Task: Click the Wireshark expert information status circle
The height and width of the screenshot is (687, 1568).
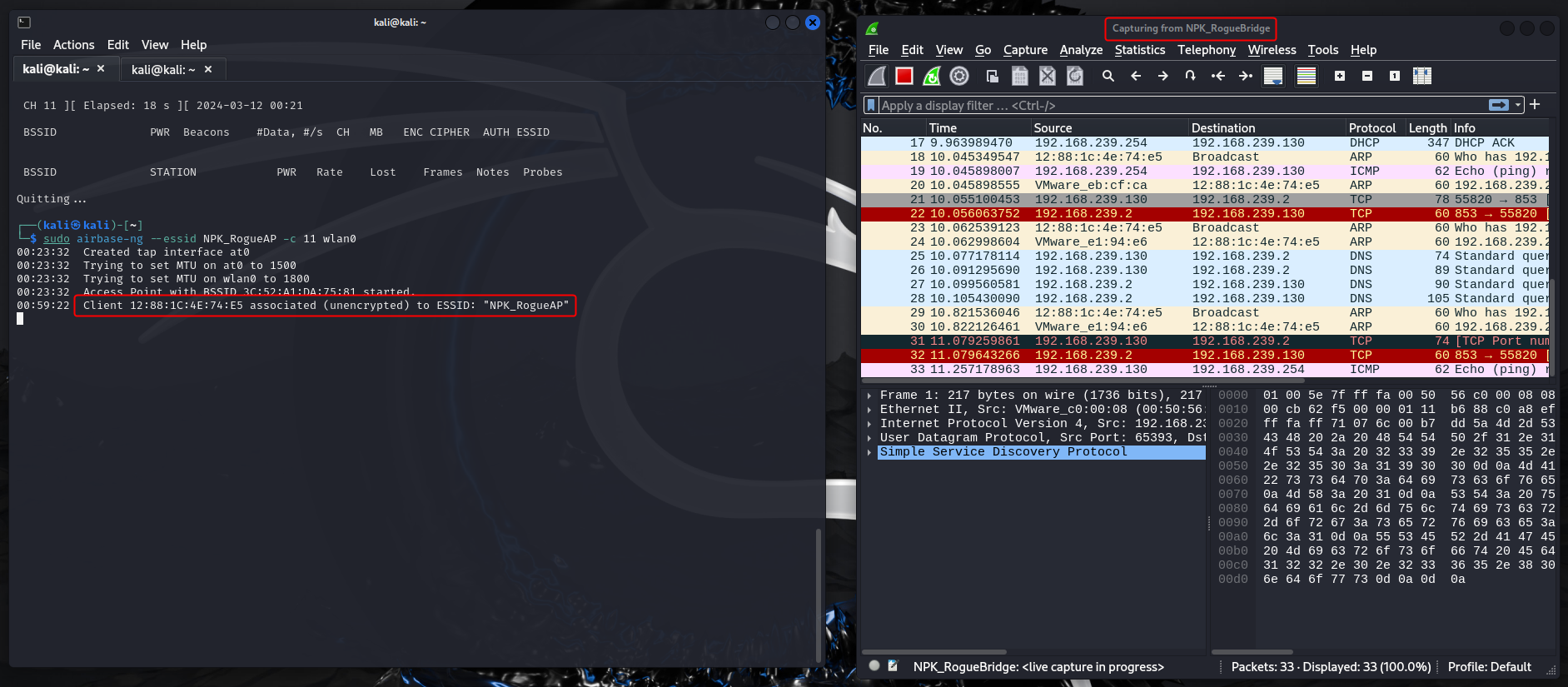Action: [x=874, y=666]
